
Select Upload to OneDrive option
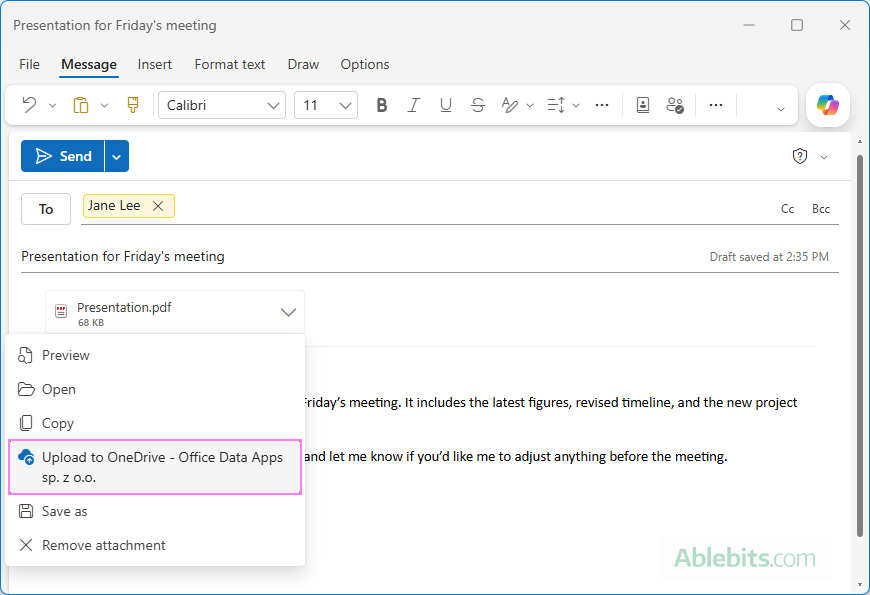pos(155,467)
